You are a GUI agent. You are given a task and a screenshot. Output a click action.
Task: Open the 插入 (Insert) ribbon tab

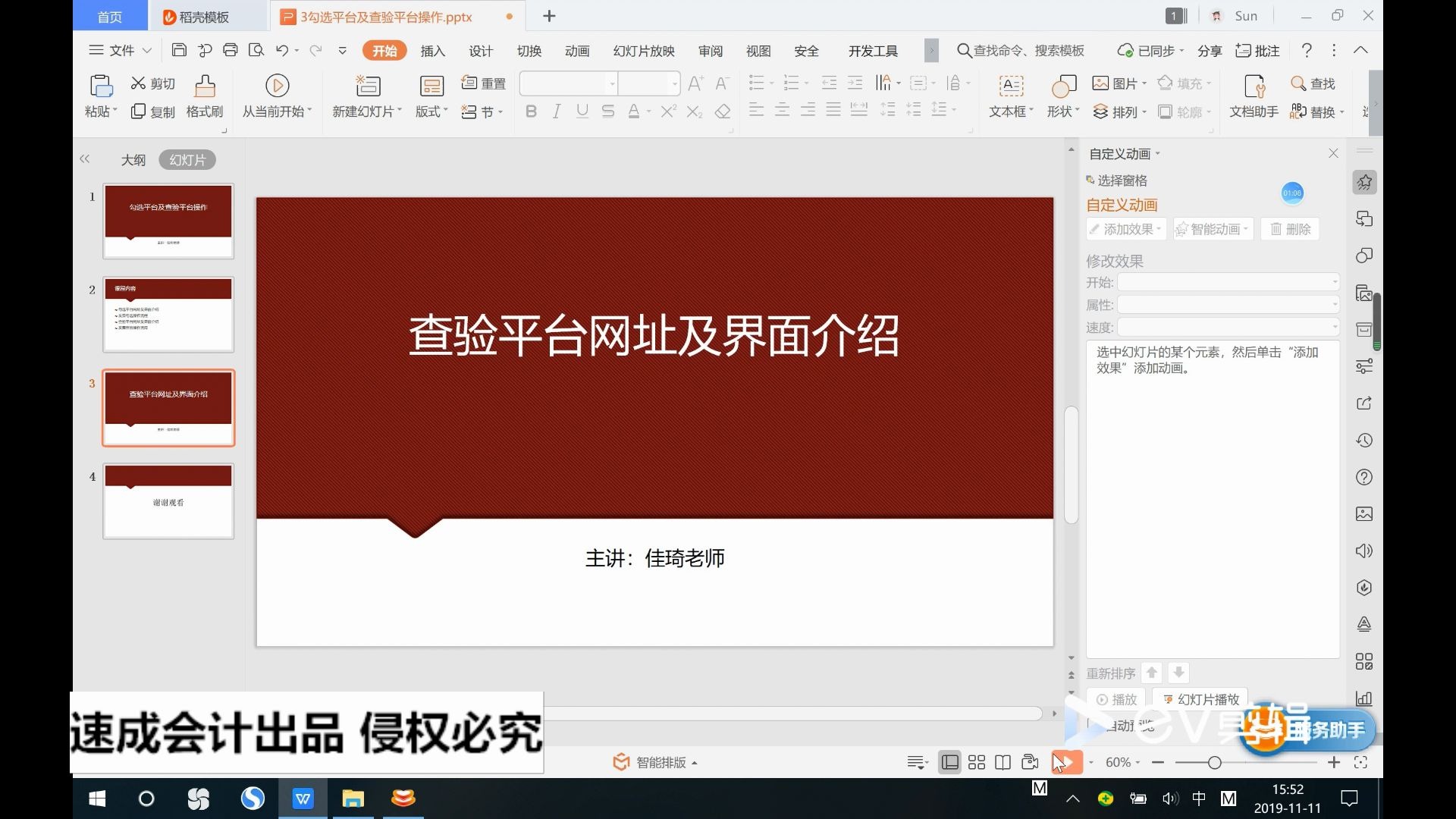point(432,51)
